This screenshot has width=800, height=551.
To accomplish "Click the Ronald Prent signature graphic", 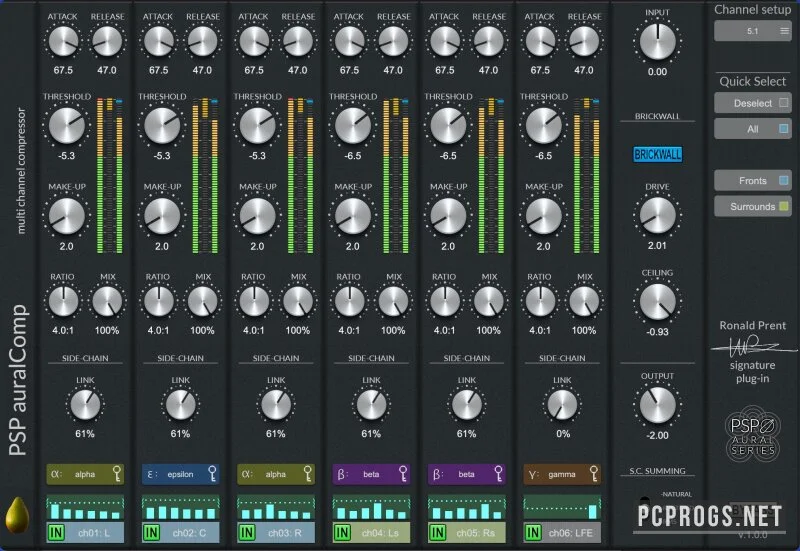I will [754, 346].
